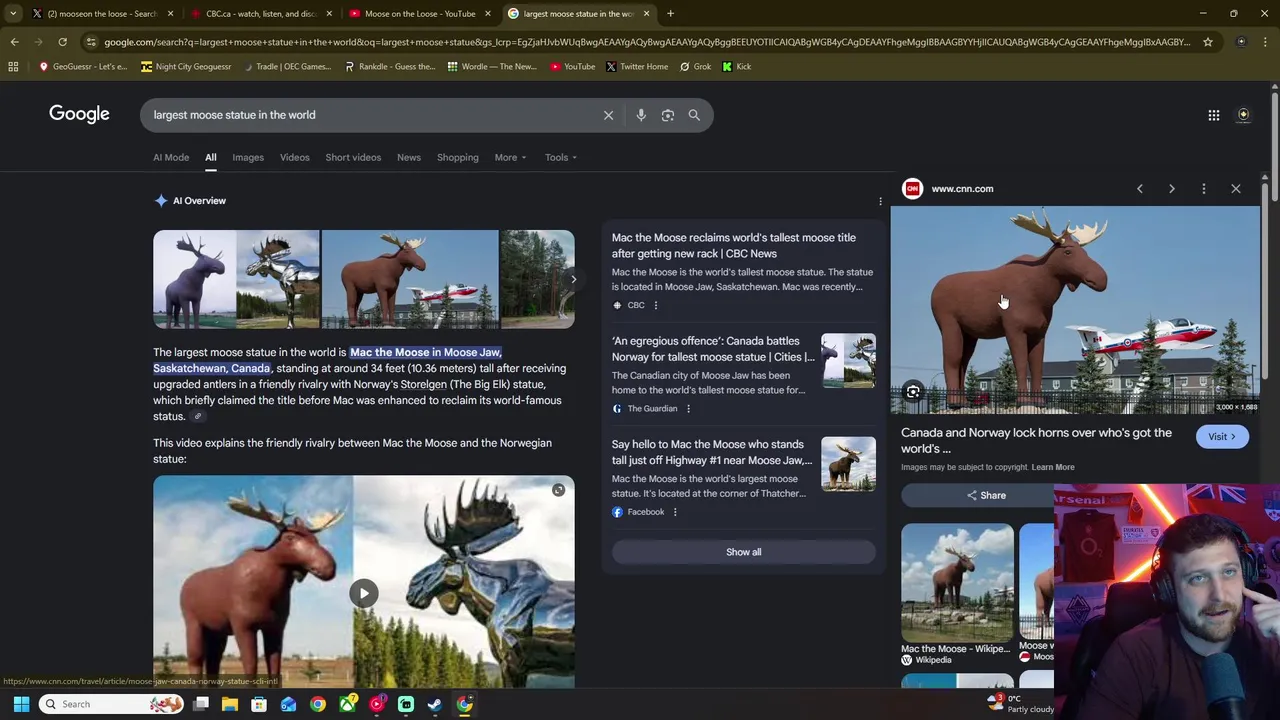Switch to Short videos tab
The image size is (1280, 720).
point(353,157)
